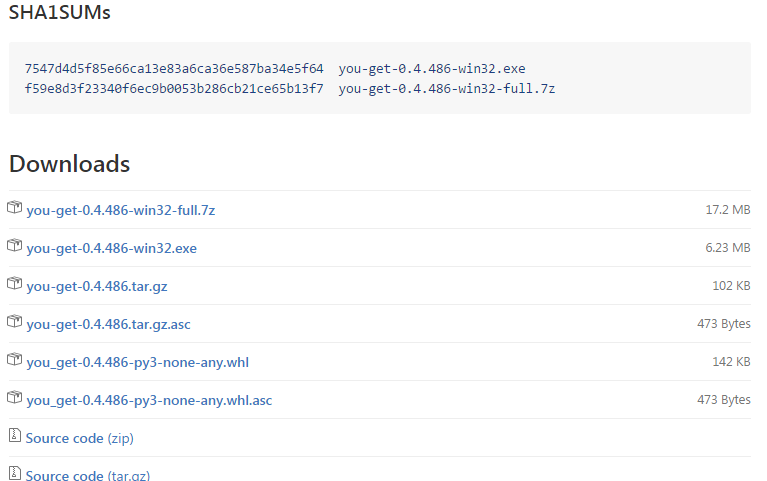Download Source code (tar.gz)
Viewport: 767px width, 481px height.
click(x=88, y=475)
